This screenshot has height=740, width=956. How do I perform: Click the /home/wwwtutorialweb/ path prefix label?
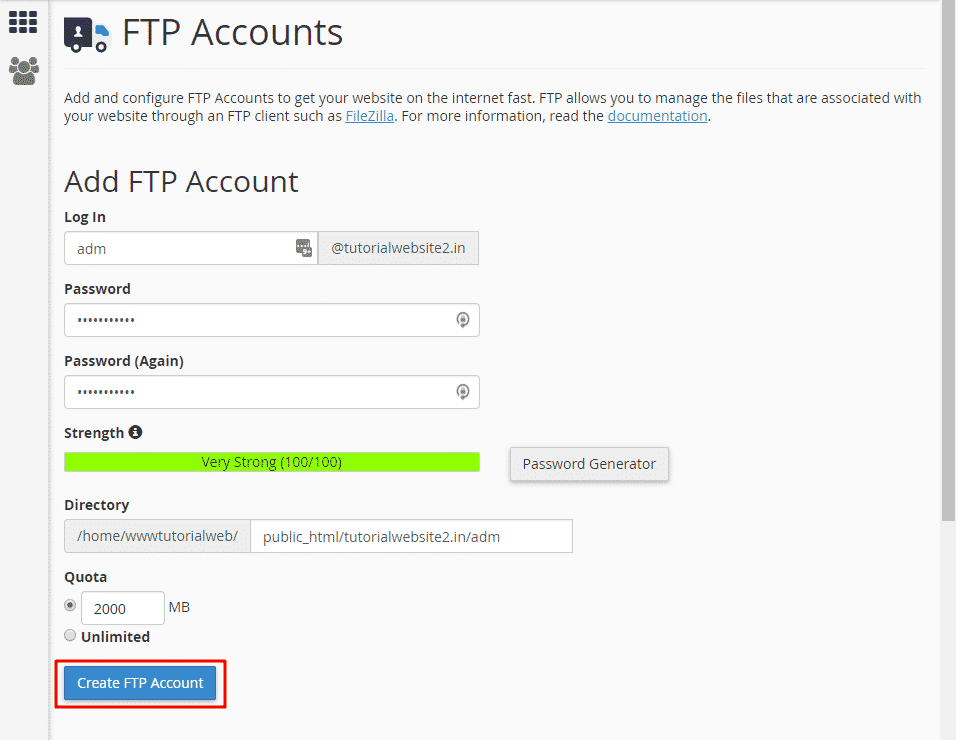click(157, 536)
